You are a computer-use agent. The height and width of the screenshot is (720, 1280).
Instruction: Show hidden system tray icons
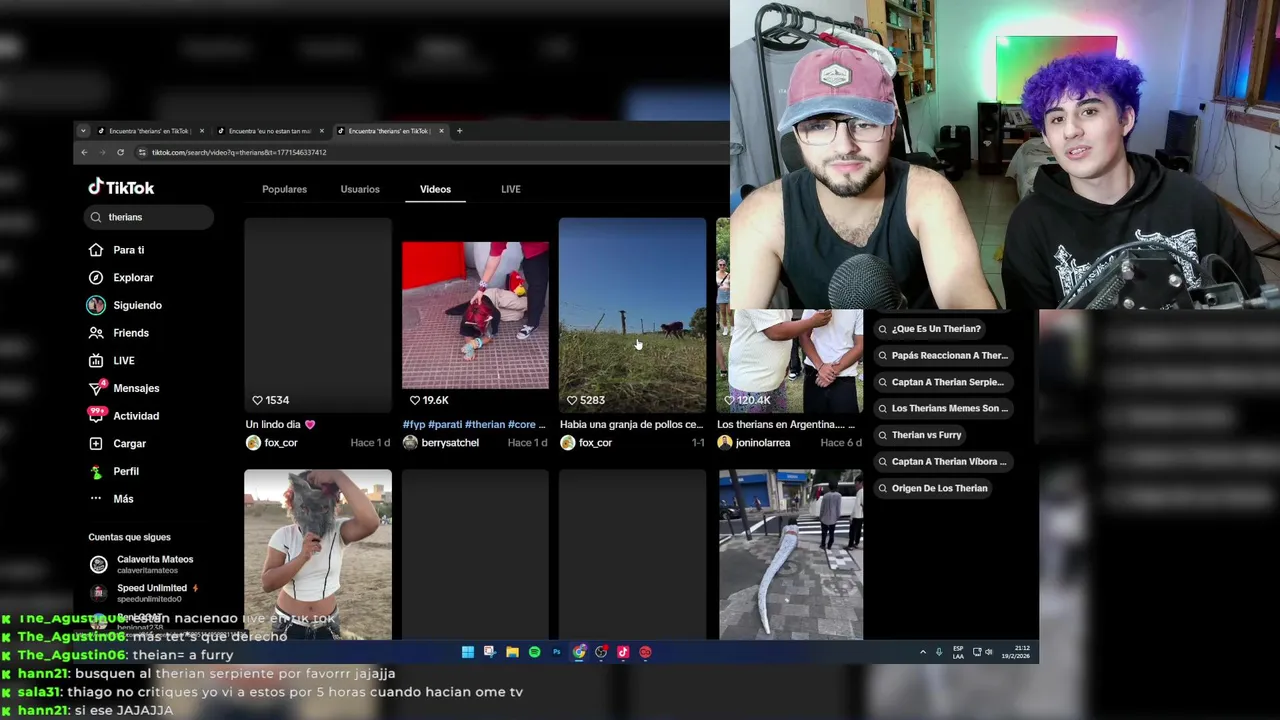click(x=923, y=652)
